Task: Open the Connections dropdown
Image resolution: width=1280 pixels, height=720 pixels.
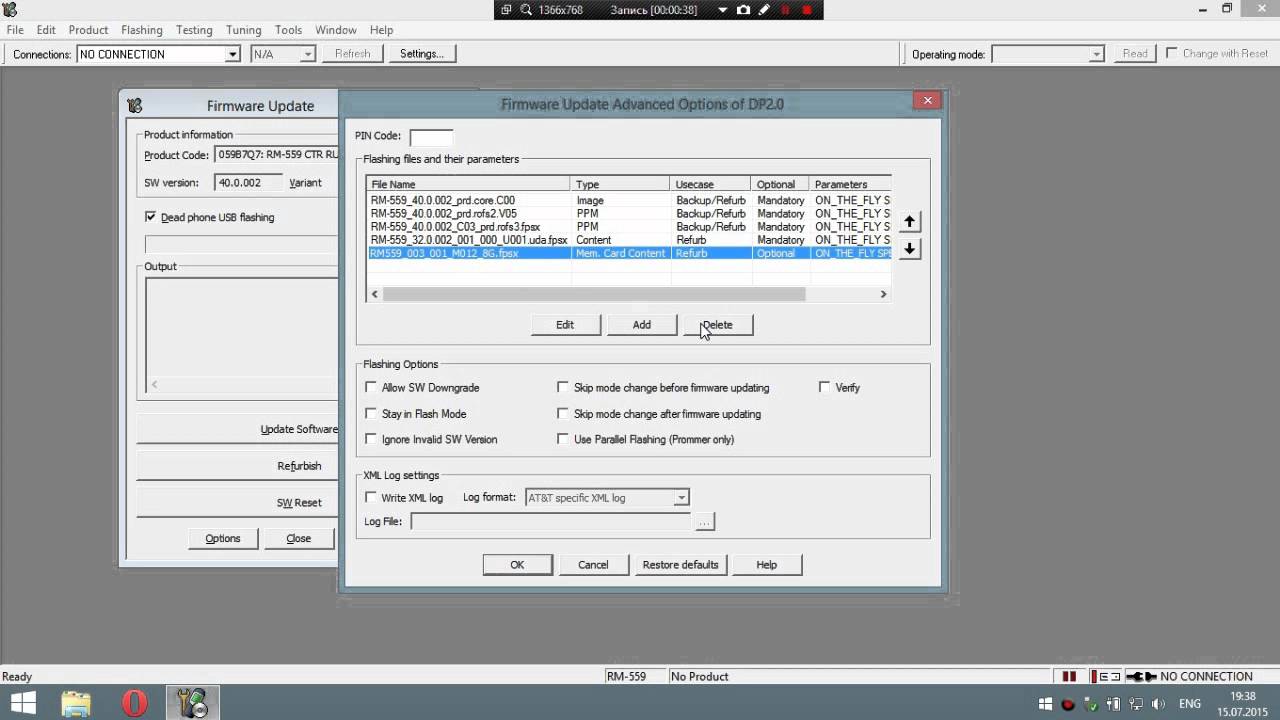Action: (x=232, y=54)
